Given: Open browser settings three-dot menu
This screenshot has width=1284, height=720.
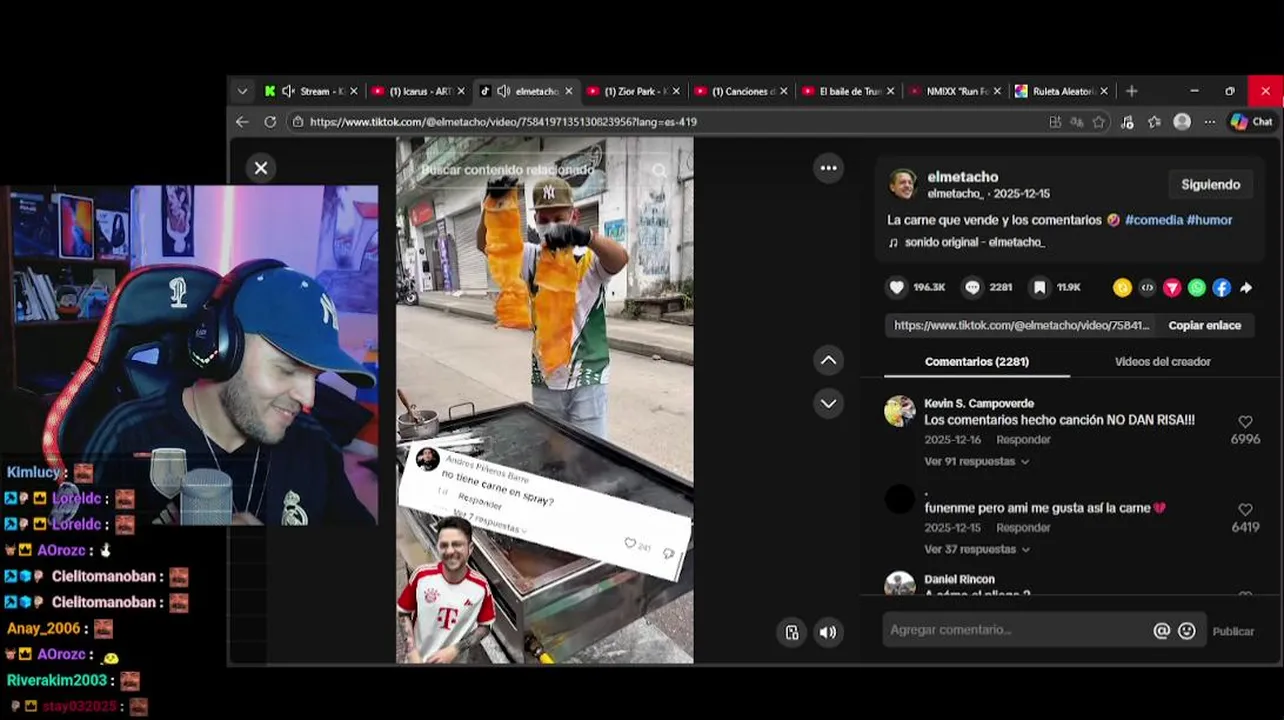Looking at the screenshot, I should [1210, 122].
